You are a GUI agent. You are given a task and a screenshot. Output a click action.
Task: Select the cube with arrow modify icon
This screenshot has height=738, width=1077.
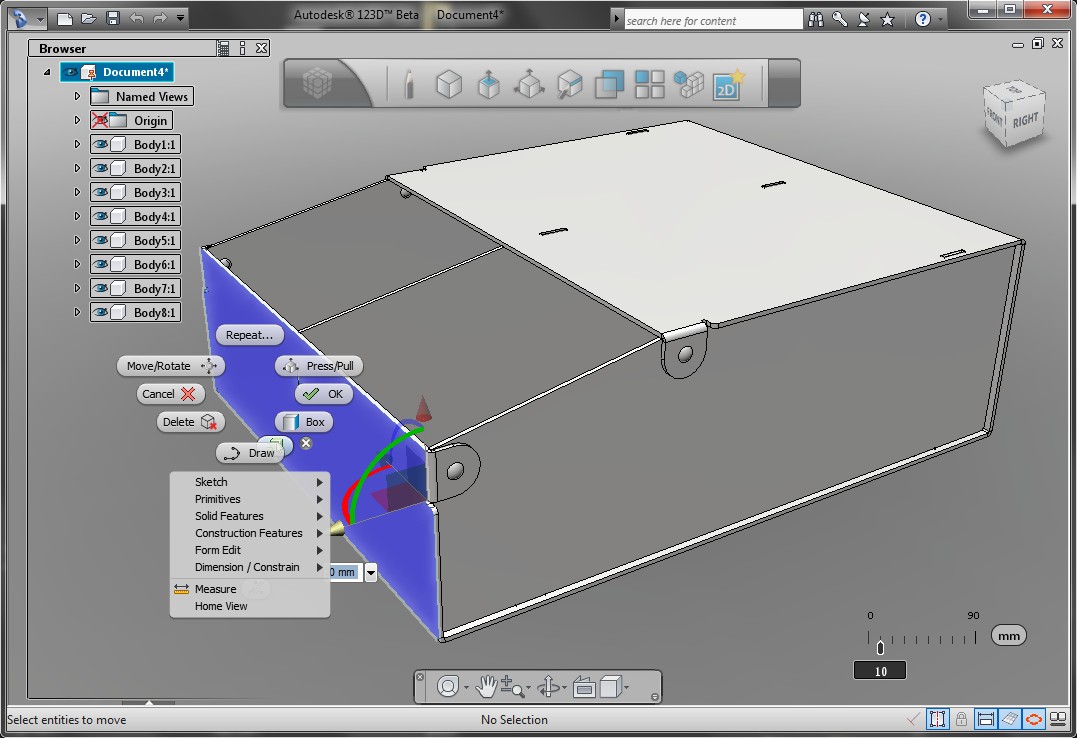(569, 85)
